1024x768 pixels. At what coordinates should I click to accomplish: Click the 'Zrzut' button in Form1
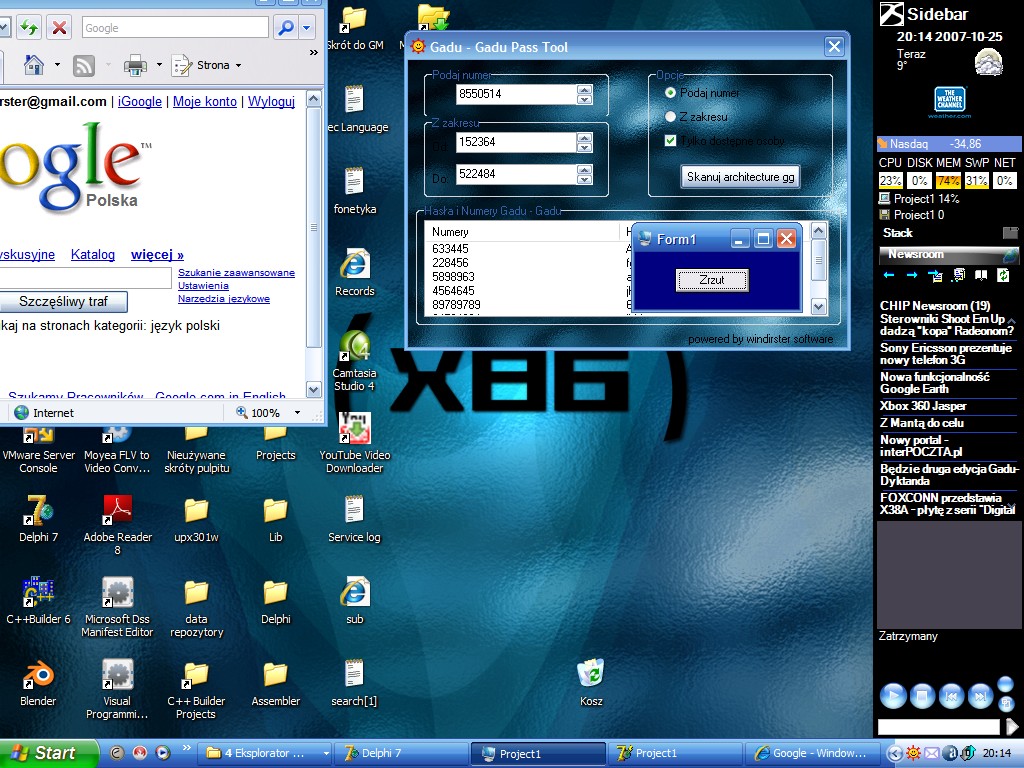click(x=713, y=281)
